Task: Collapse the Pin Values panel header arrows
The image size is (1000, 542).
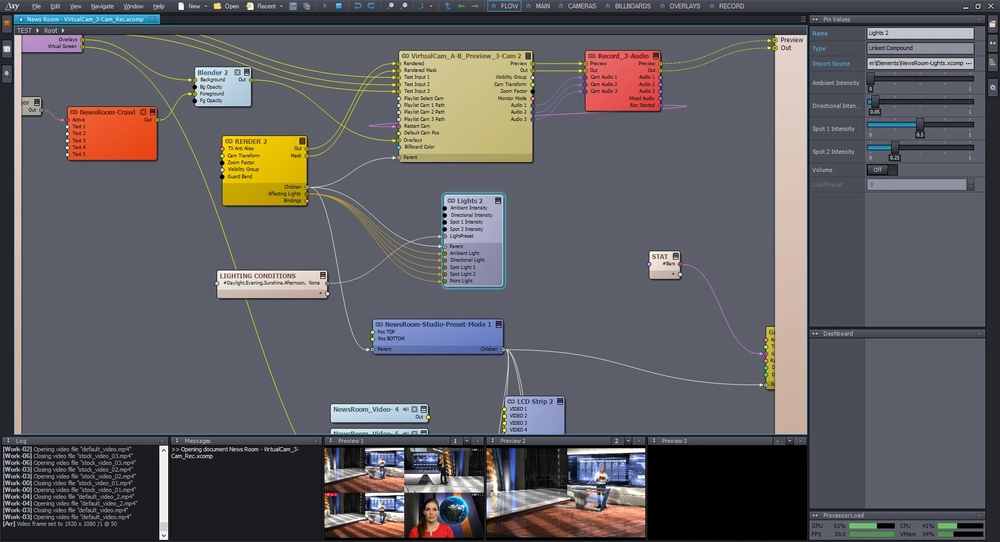Action: 815,19
